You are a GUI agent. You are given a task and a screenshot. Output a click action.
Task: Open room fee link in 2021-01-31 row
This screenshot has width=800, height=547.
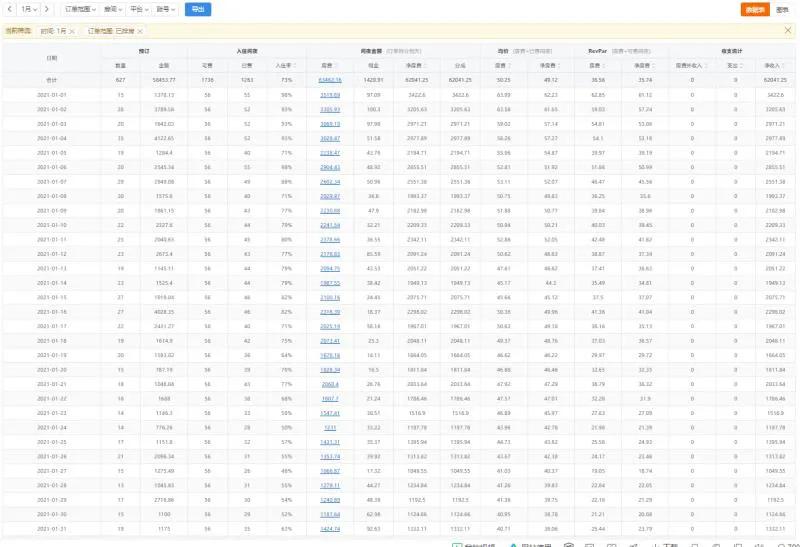pos(330,529)
